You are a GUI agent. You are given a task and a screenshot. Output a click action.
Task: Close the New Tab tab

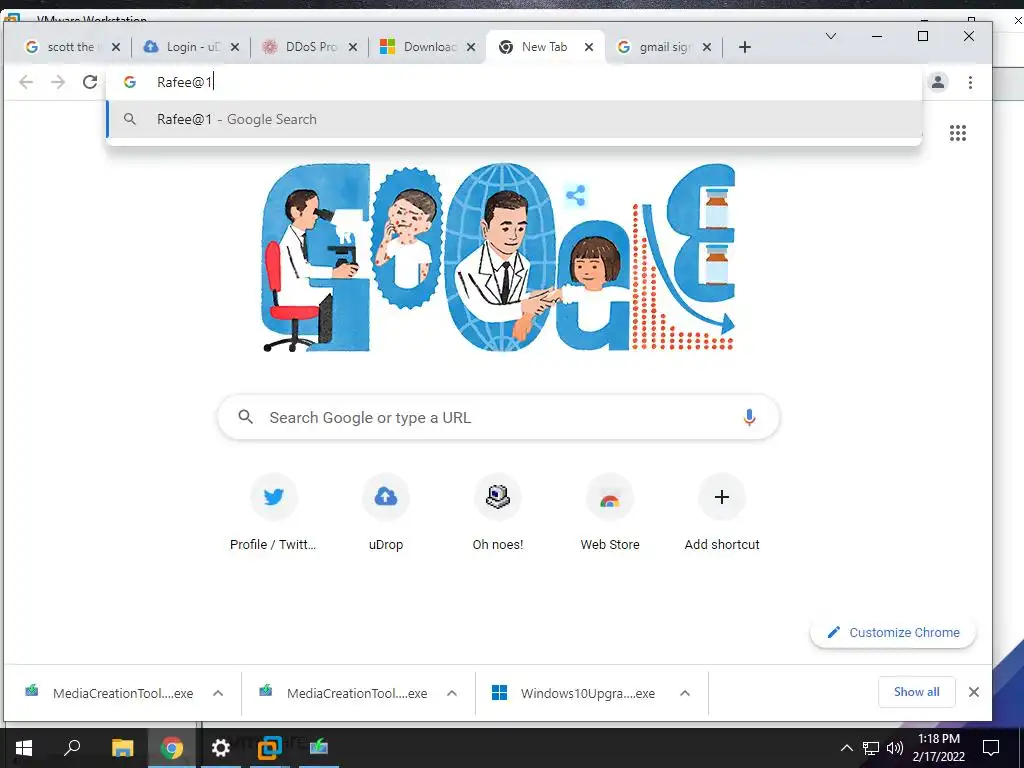tap(588, 47)
